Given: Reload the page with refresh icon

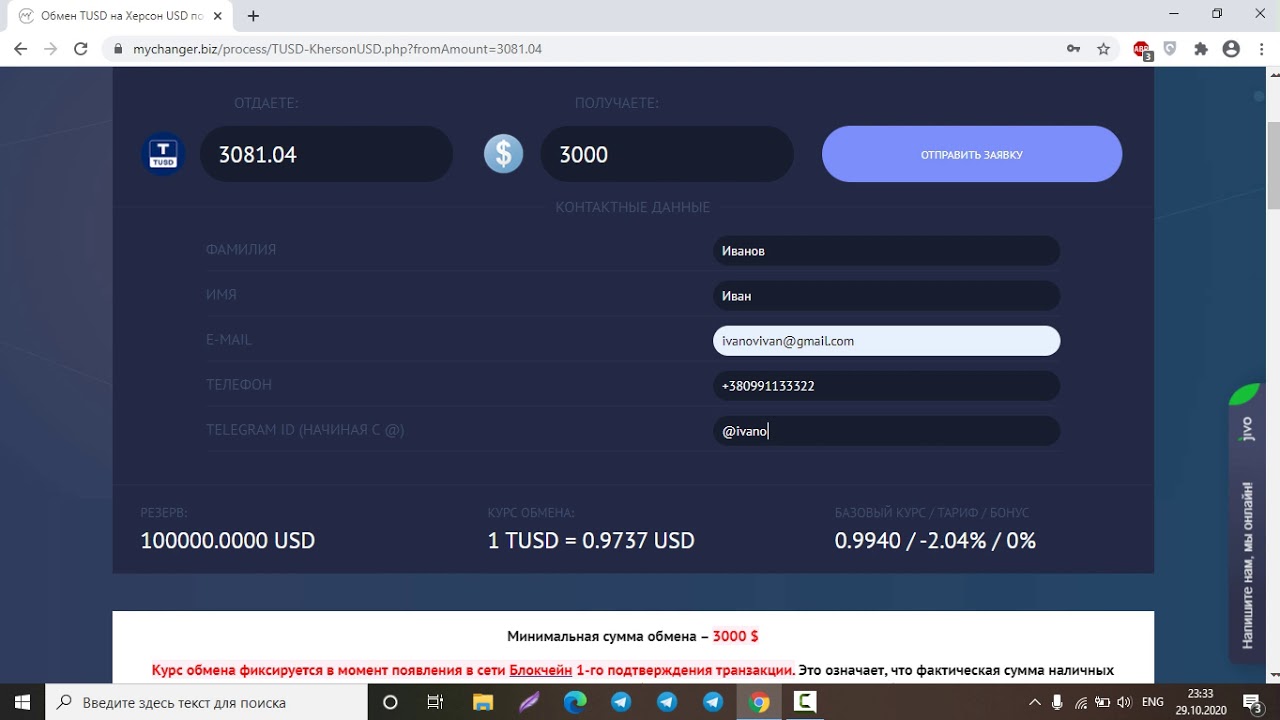Looking at the screenshot, I should coord(82,48).
